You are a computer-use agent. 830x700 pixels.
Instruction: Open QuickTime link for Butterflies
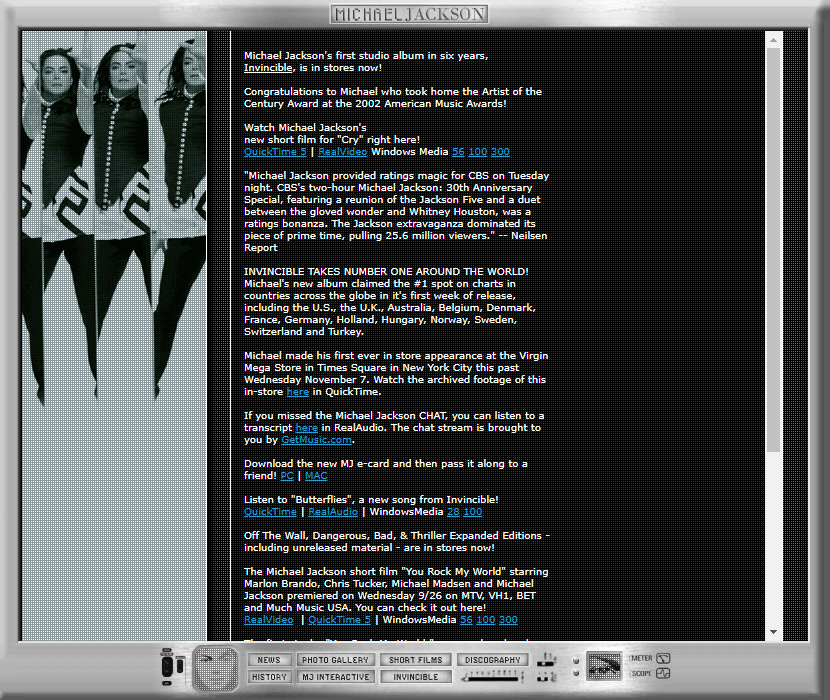click(x=270, y=512)
